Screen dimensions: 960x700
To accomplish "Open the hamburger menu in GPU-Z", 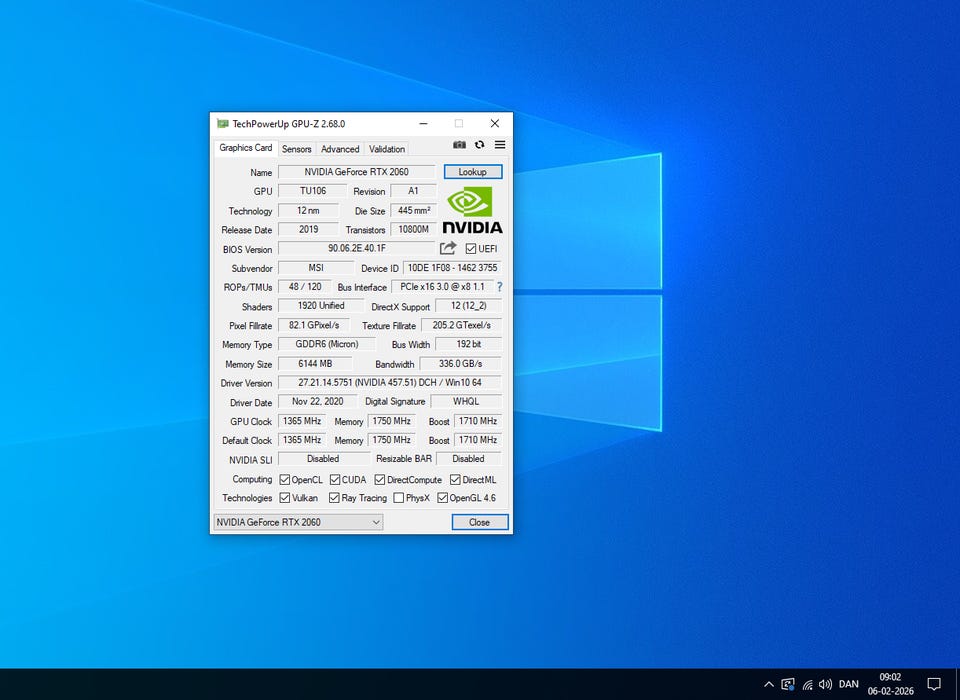I will [500, 145].
